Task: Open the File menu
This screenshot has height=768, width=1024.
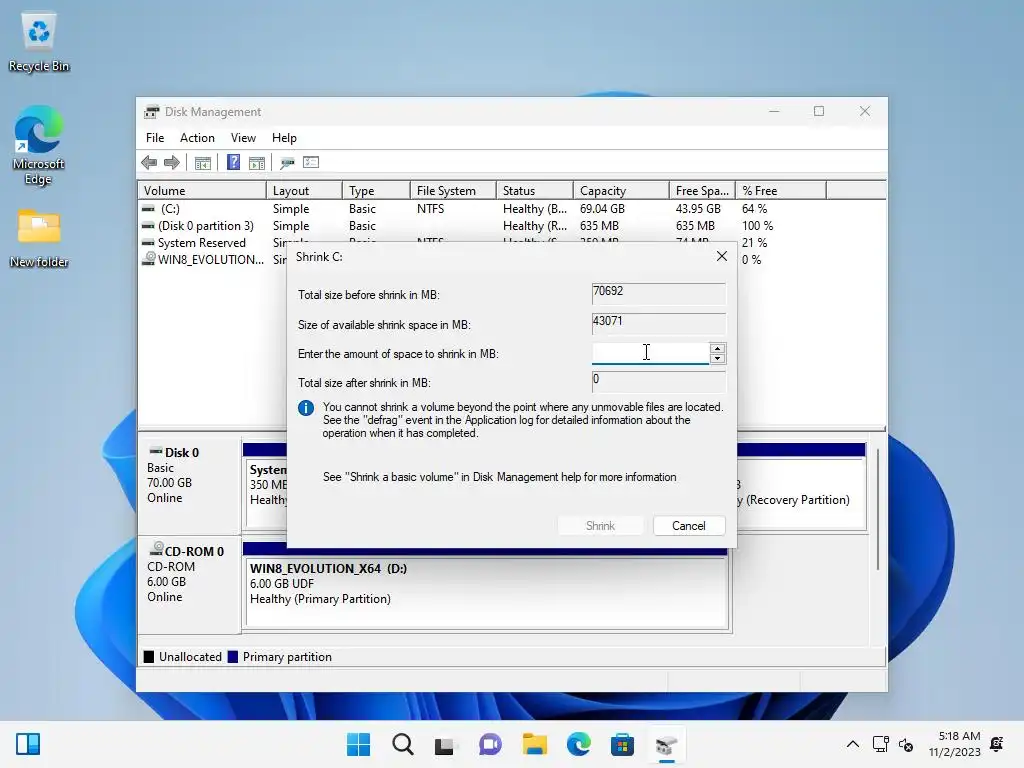Action: [x=155, y=138]
